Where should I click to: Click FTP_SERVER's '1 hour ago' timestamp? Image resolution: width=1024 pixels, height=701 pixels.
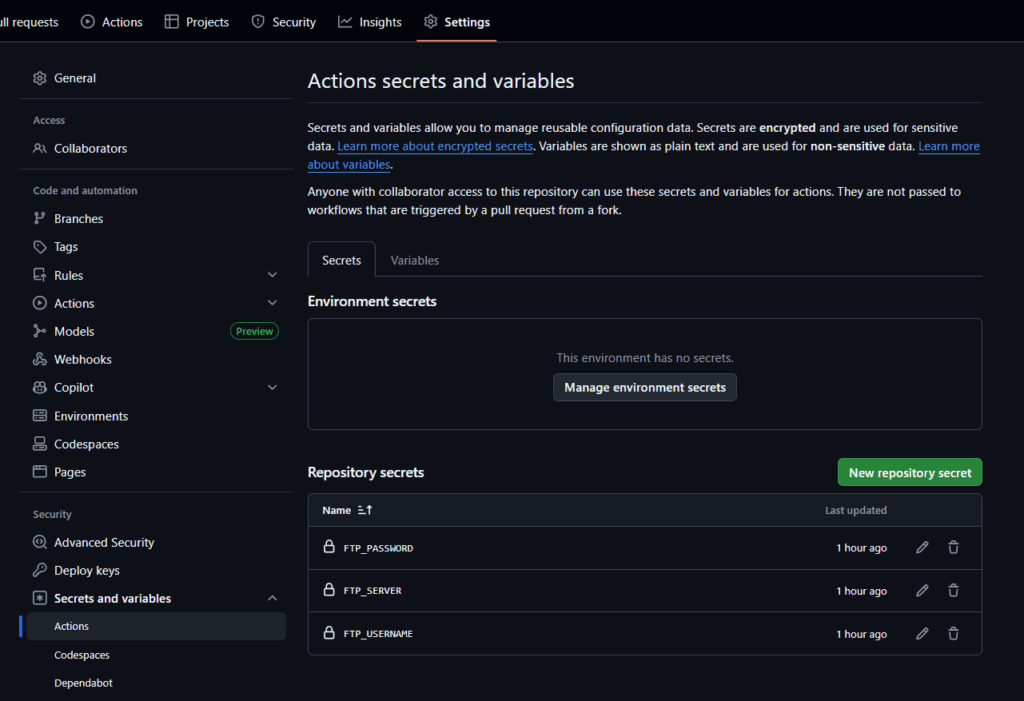[861, 591]
